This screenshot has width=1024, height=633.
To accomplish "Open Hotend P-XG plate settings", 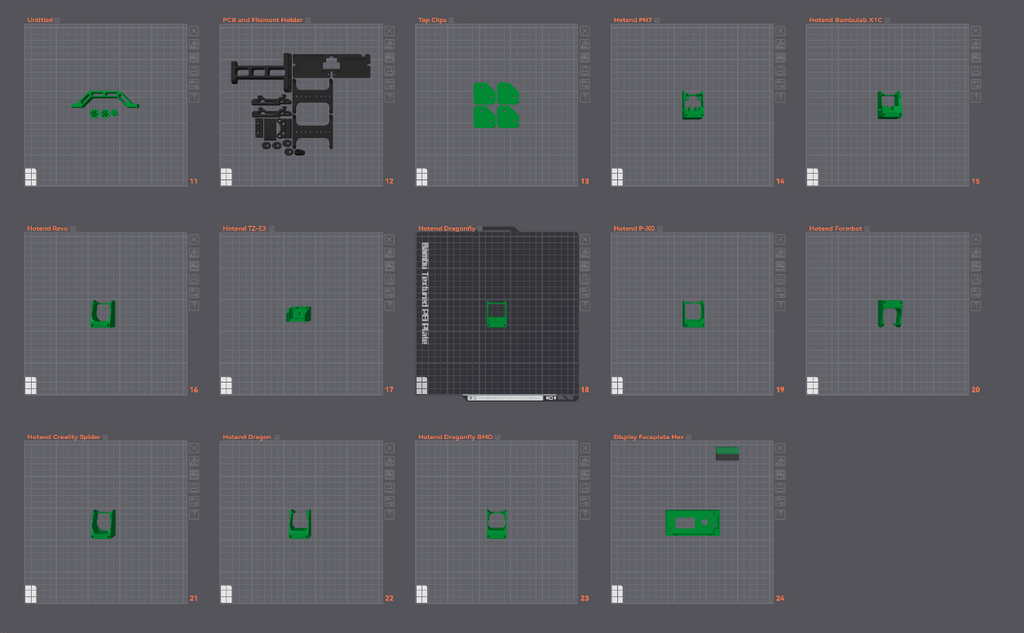I will coord(780,293).
